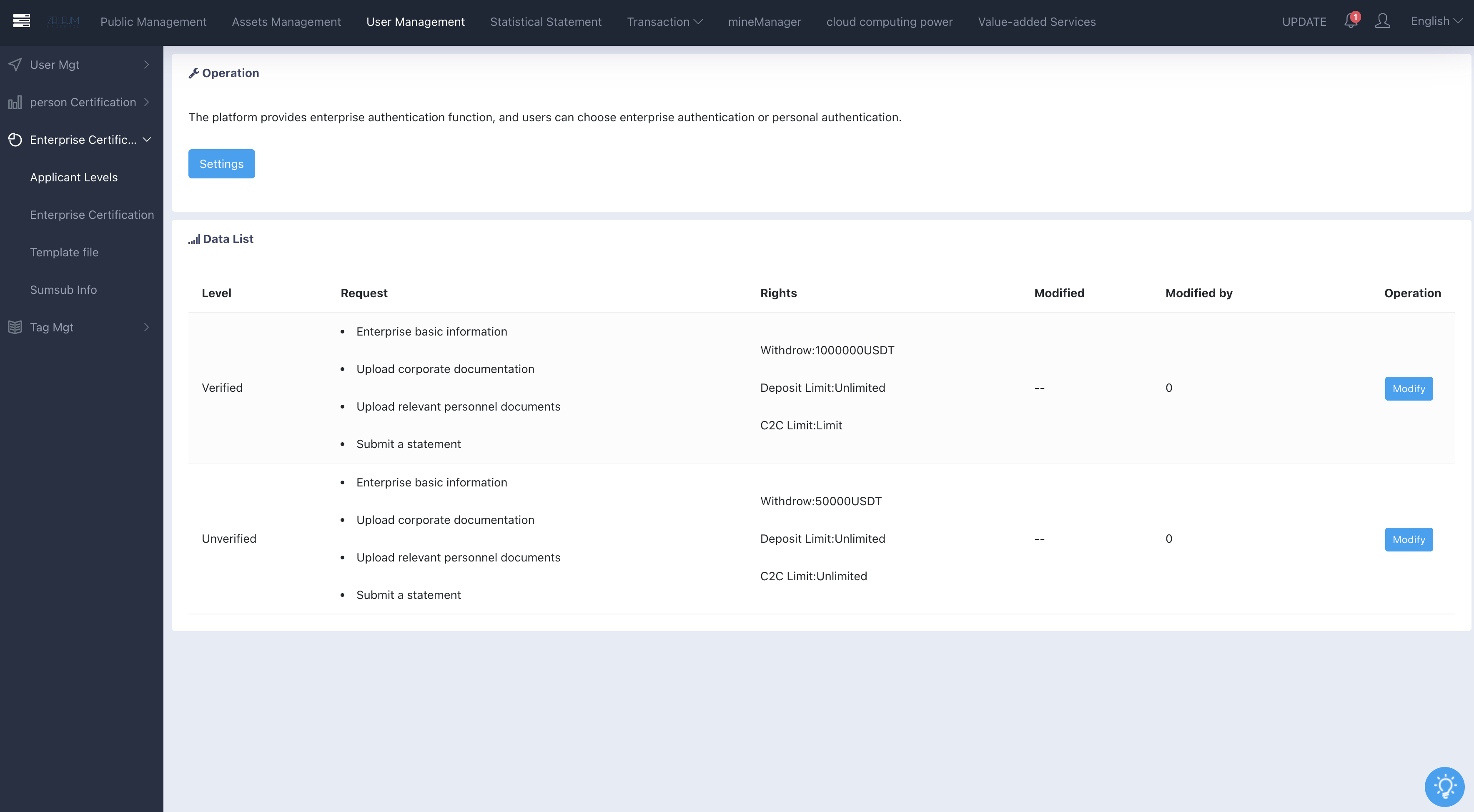Collapse the Enterprise Certification chevron
This screenshot has height=812, width=1474.
pos(146,140)
